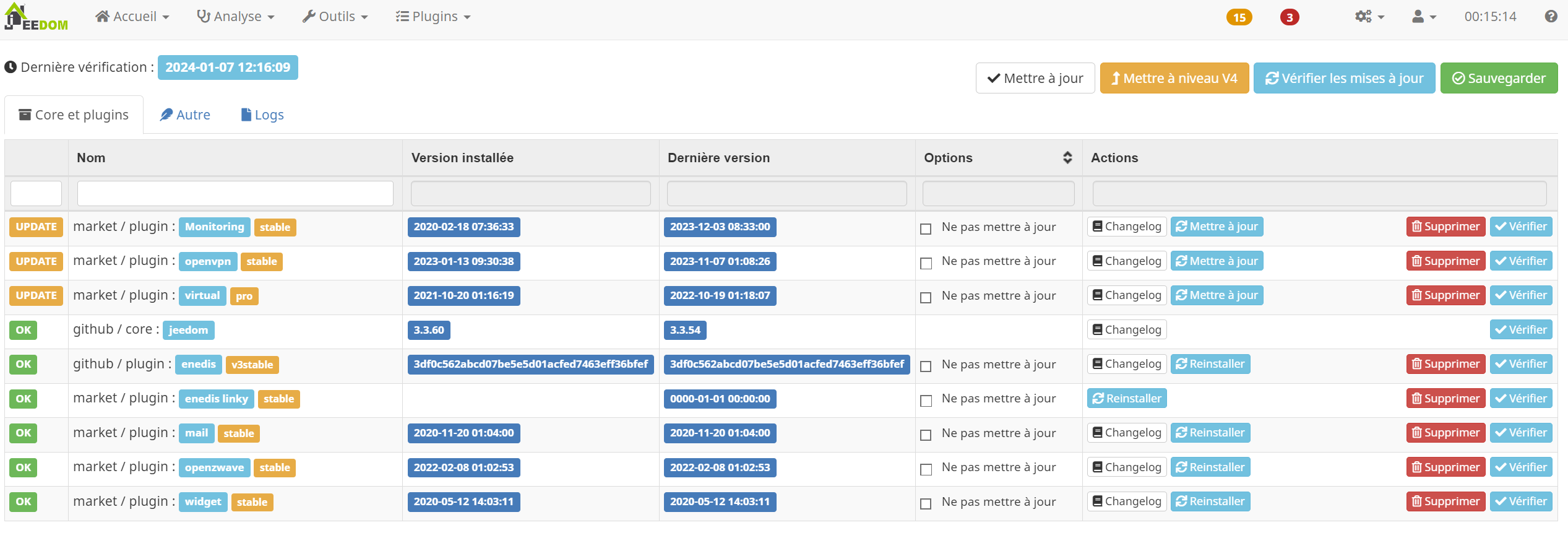Check Ne pas mettre à jour for Monitoring
The width and height of the screenshot is (1568, 551).
926,229
